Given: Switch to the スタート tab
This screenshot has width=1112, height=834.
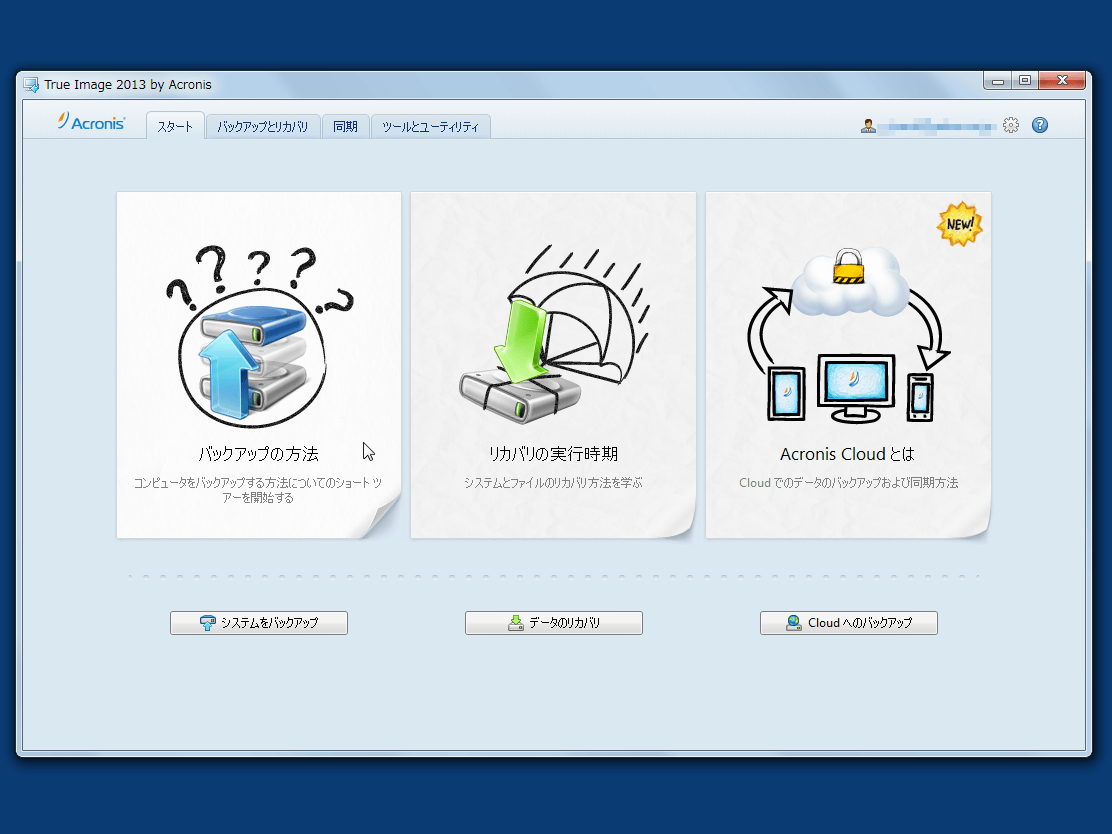Looking at the screenshot, I should [175, 126].
